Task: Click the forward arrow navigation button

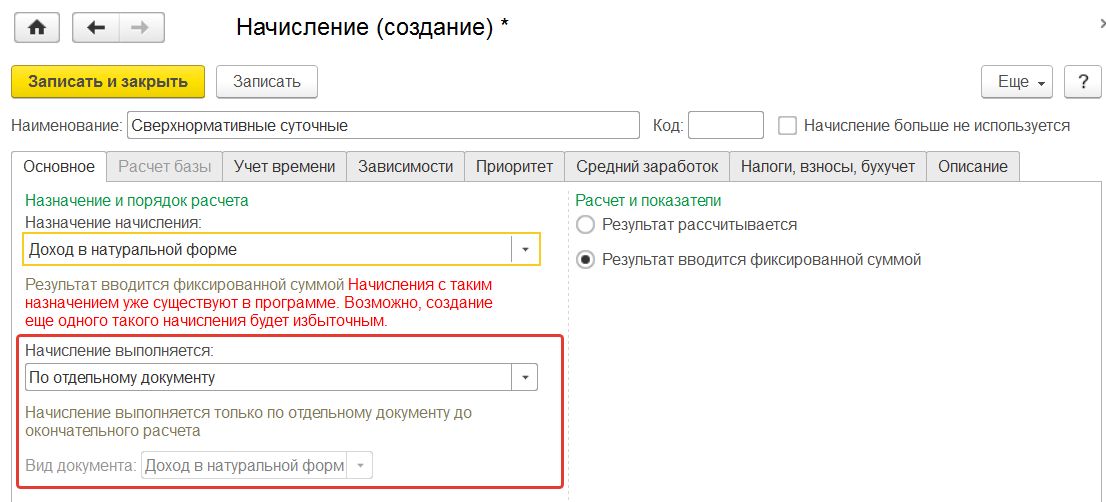Action: [x=141, y=28]
